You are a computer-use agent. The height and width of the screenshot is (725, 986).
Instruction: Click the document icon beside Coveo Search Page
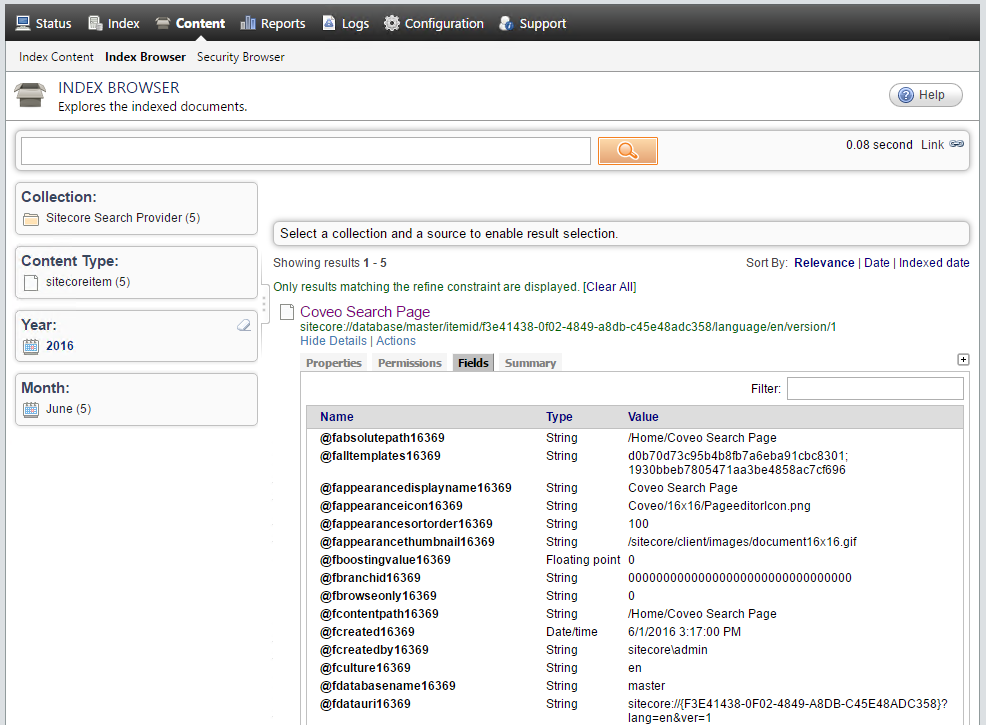[287, 312]
